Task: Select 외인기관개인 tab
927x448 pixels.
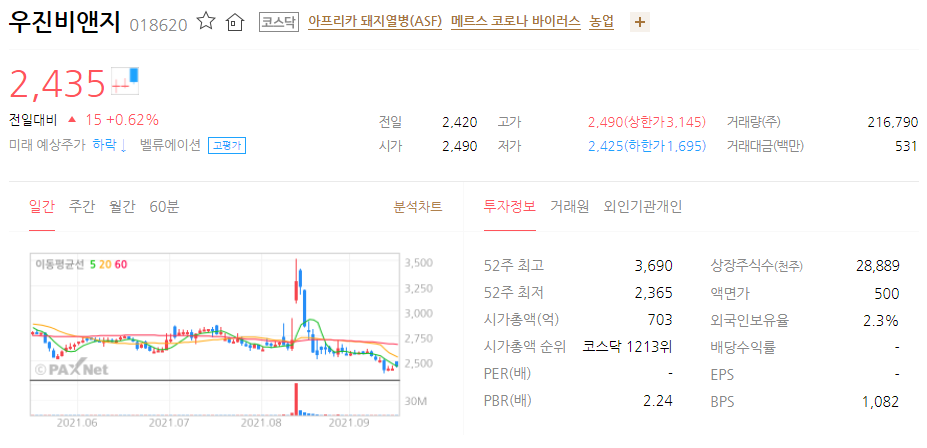Action: 643,207
